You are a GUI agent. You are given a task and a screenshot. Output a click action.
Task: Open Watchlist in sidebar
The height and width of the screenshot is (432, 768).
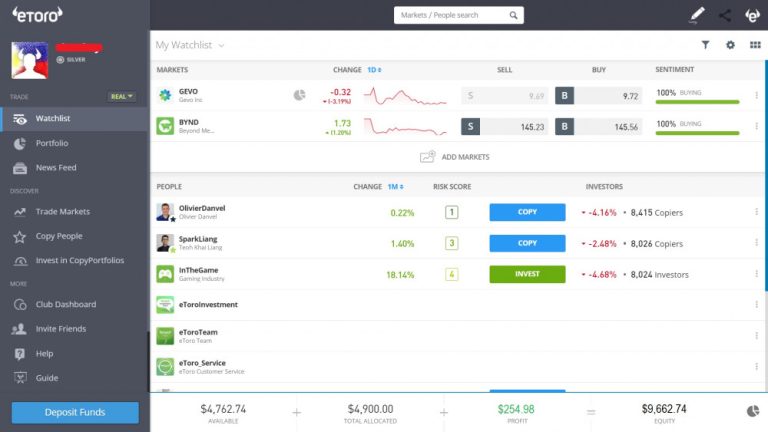coord(74,119)
